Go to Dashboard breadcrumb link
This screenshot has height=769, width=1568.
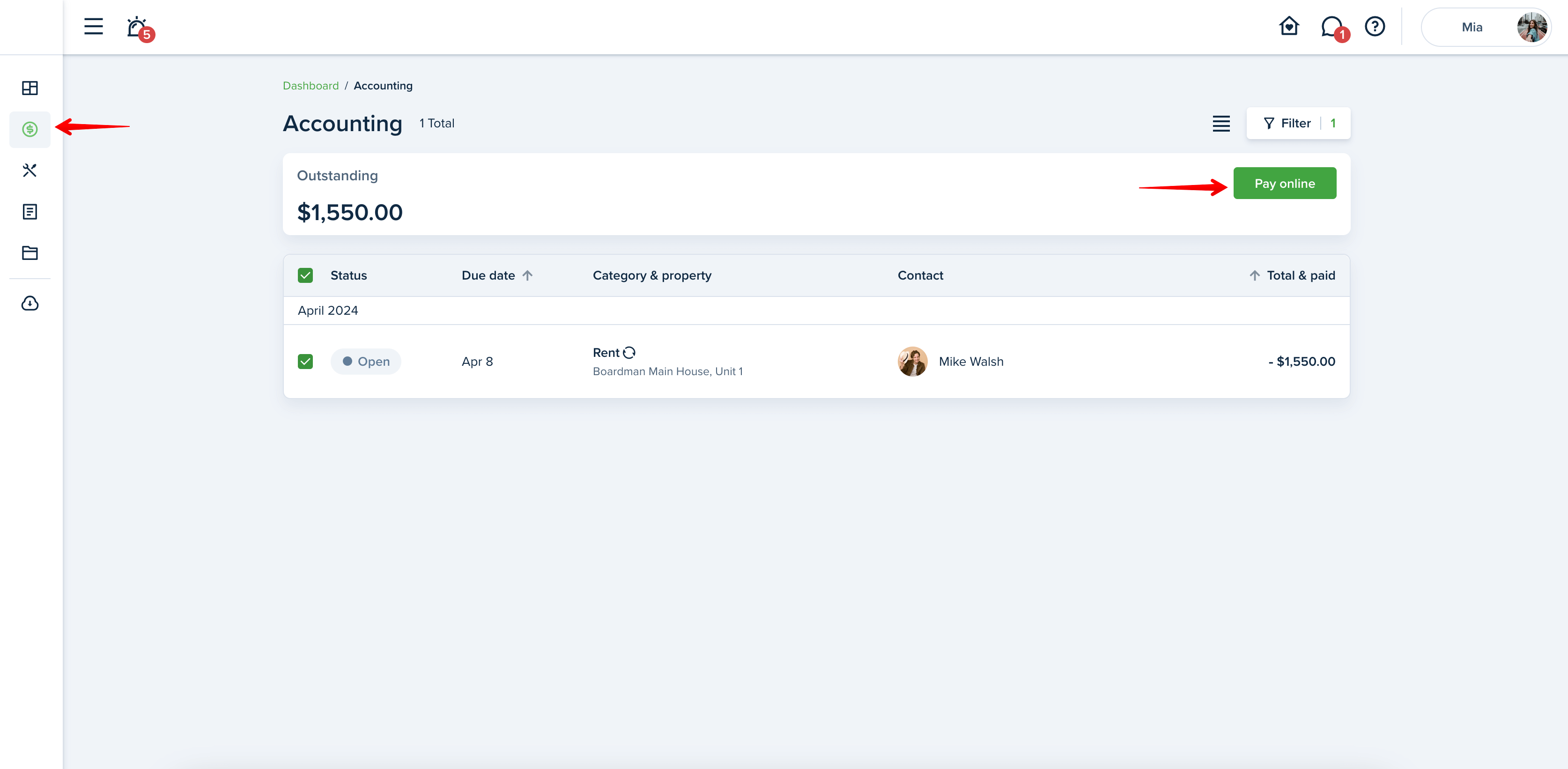(x=311, y=86)
